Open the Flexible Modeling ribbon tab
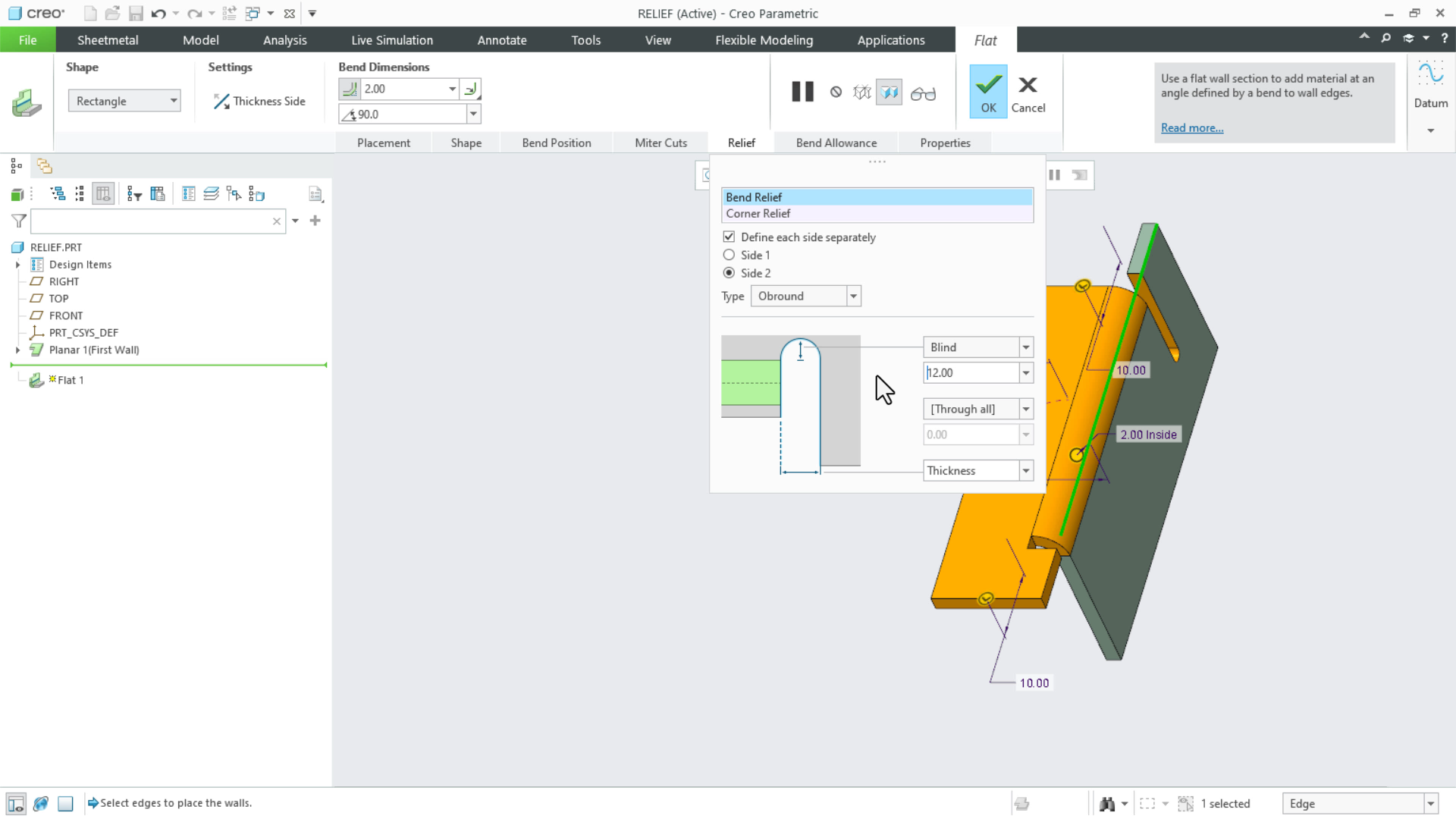The width and height of the screenshot is (1456, 819). pyautogui.click(x=764, y=40)
